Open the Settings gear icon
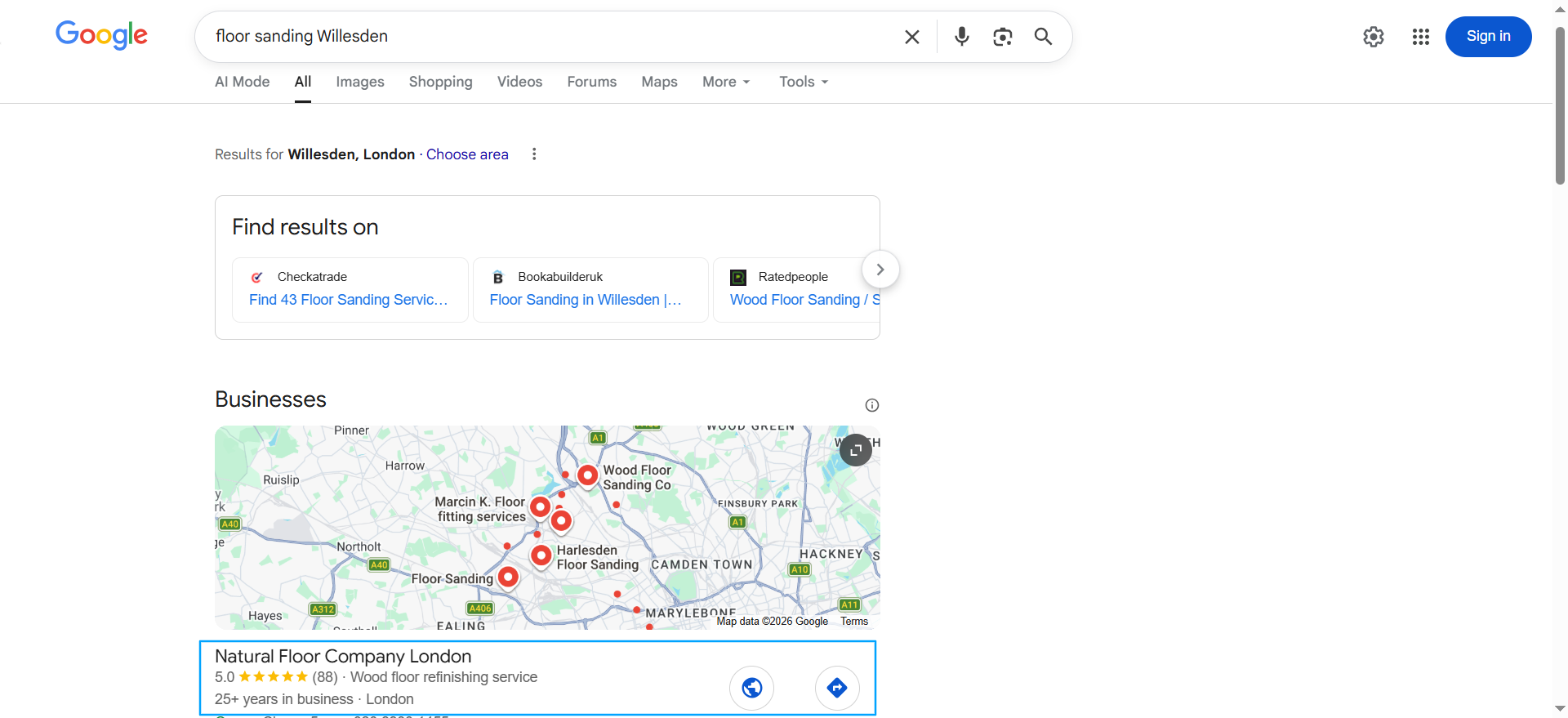Screen dimensions: 1568x718 click(1374, 37)
